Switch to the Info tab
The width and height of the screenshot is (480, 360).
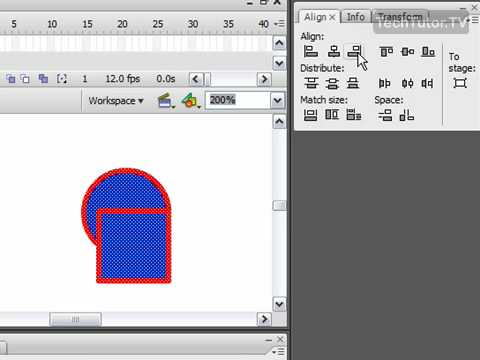[x=356, y=17]
